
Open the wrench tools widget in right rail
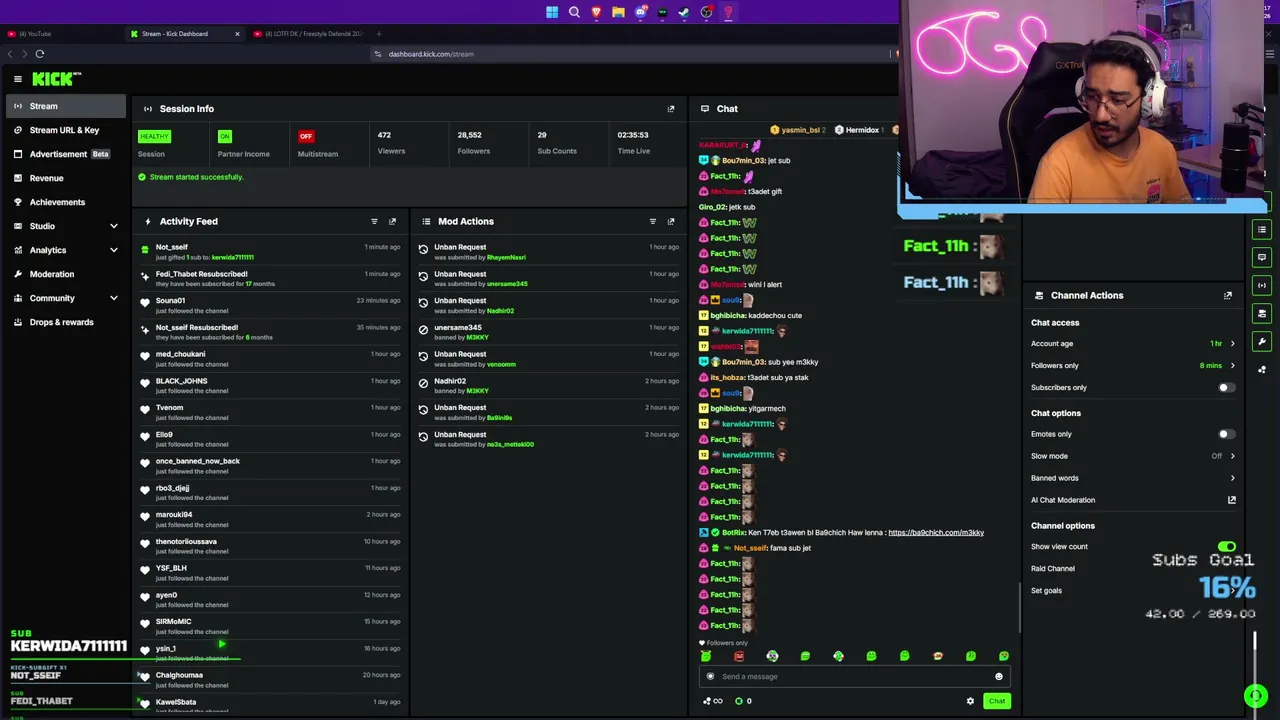click(x=1262, y=342)
